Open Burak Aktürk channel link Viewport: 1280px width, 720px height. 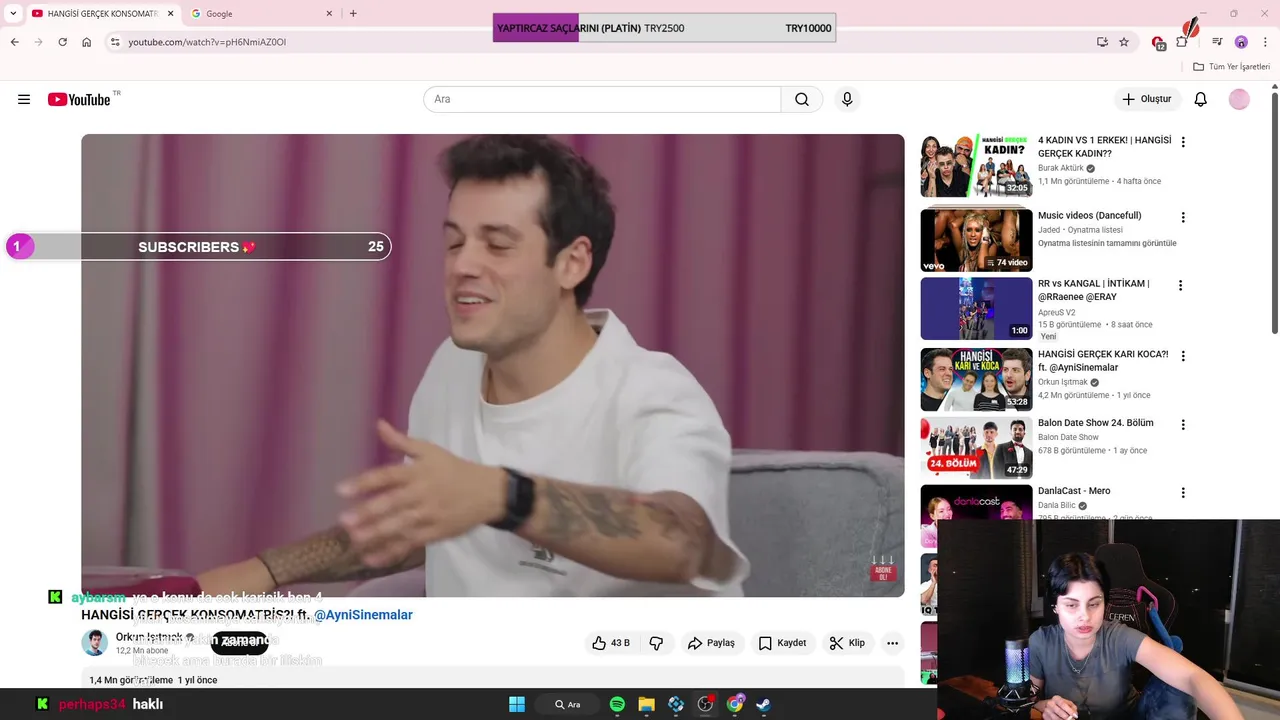point(1060,168)
